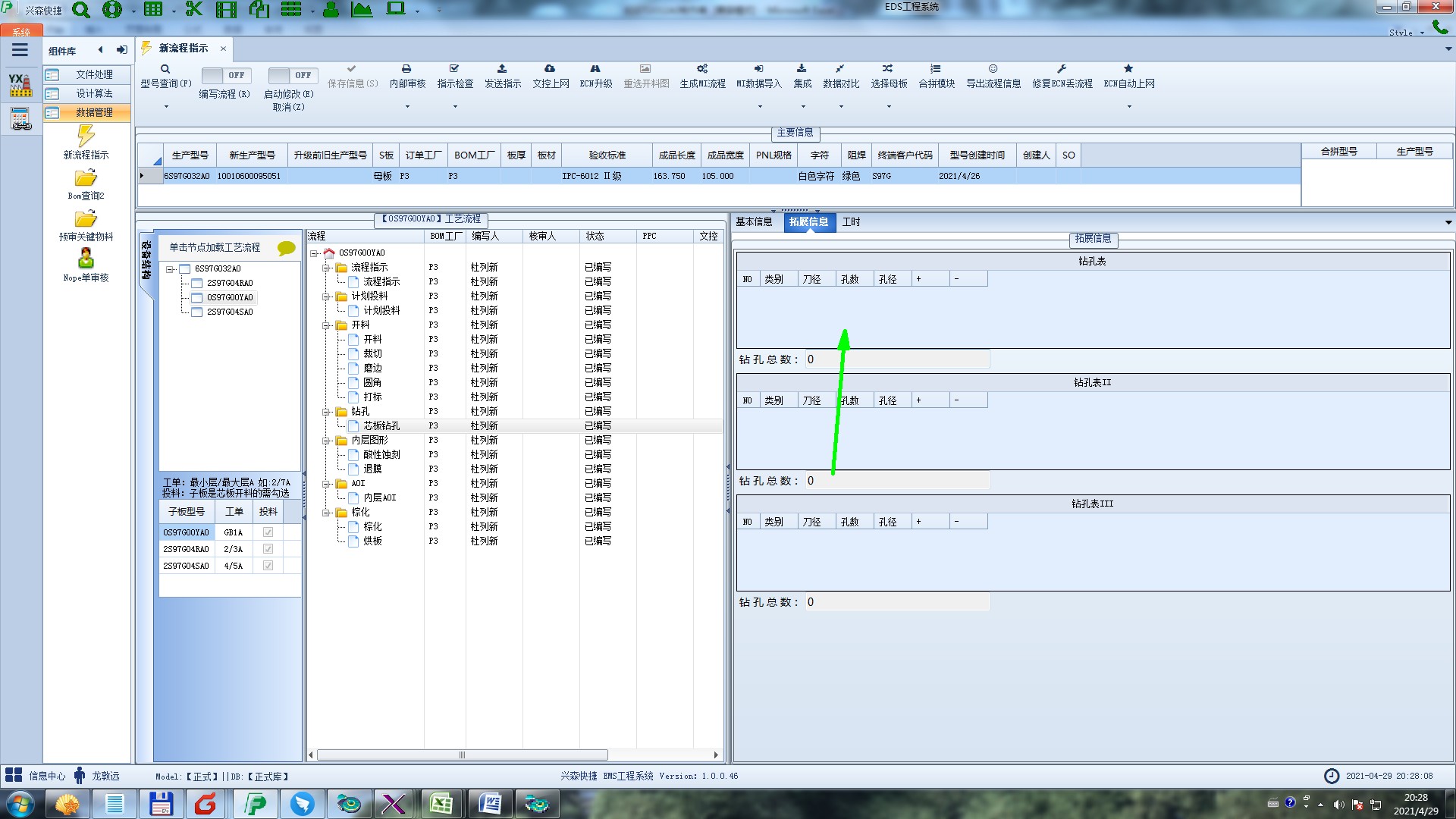Click the 内部审核 print icon
This screenshot has width=1456, height=819.
click(x=406, y=69)
